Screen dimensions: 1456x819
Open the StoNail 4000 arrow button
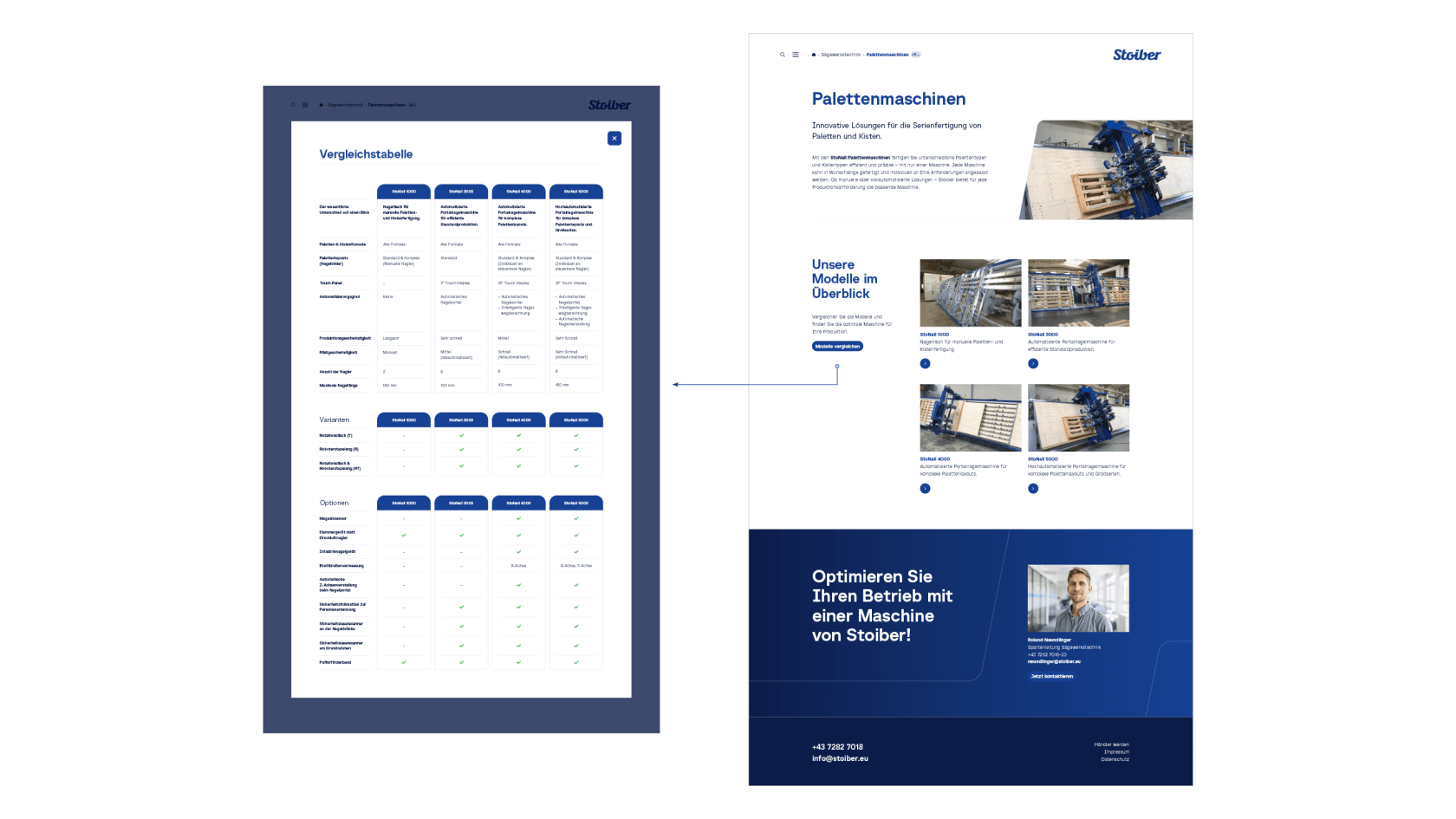(925, 488)
